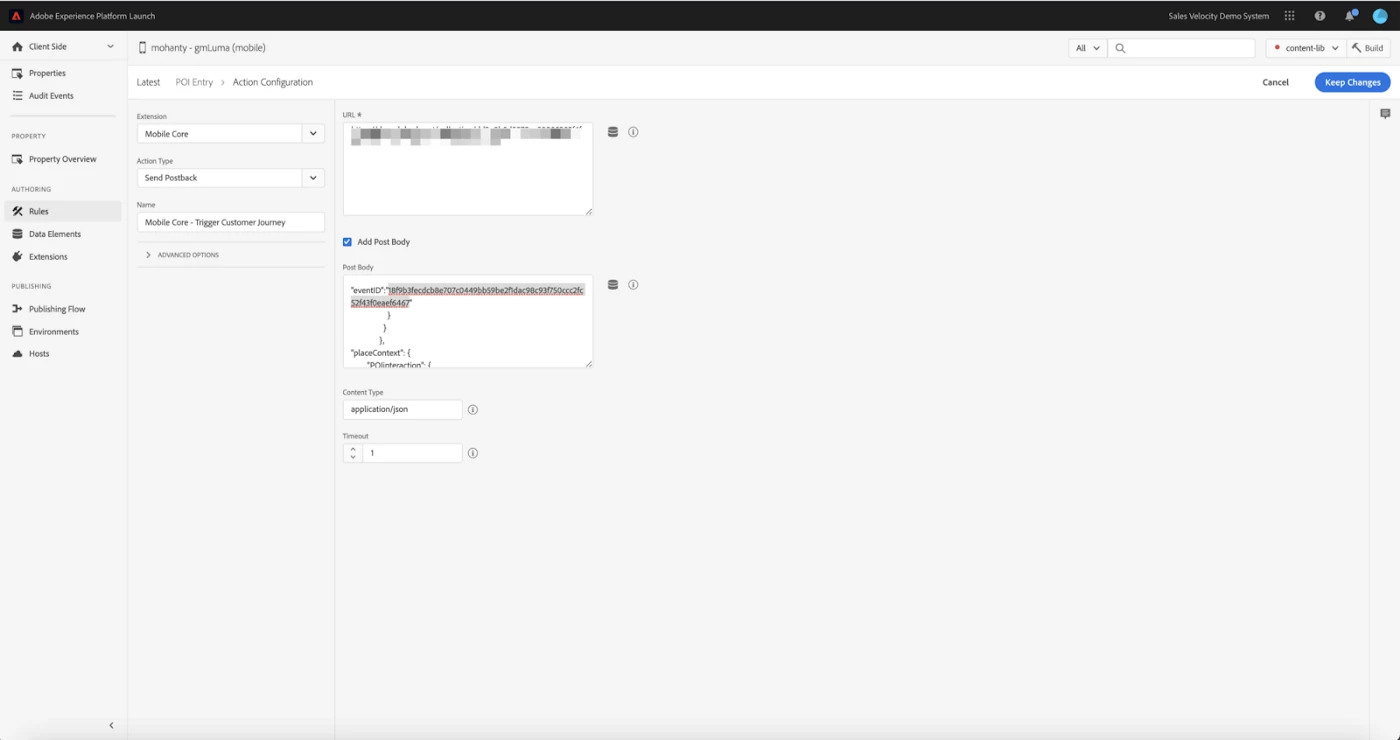Click Cancel button

[1275, 82]
